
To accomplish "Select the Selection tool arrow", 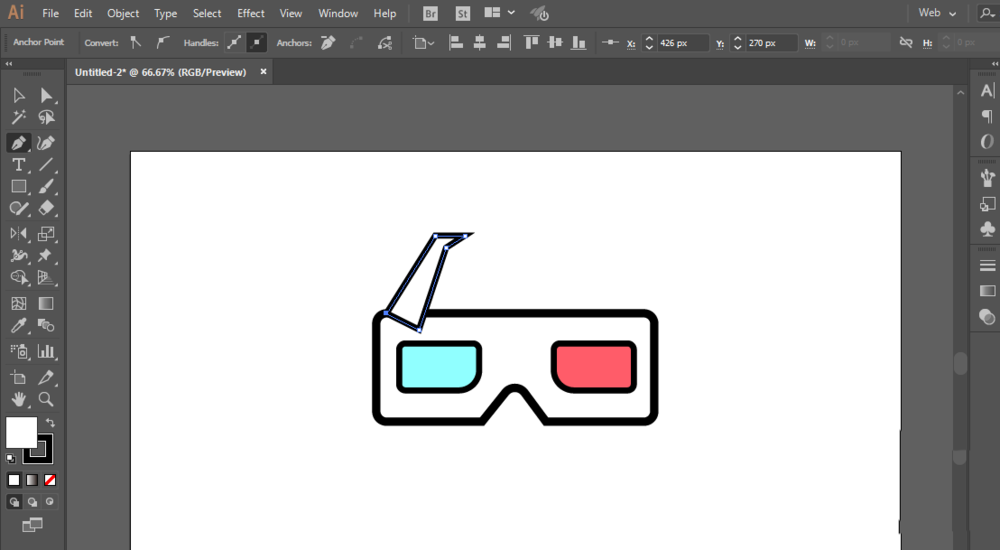I will [18, 95].
